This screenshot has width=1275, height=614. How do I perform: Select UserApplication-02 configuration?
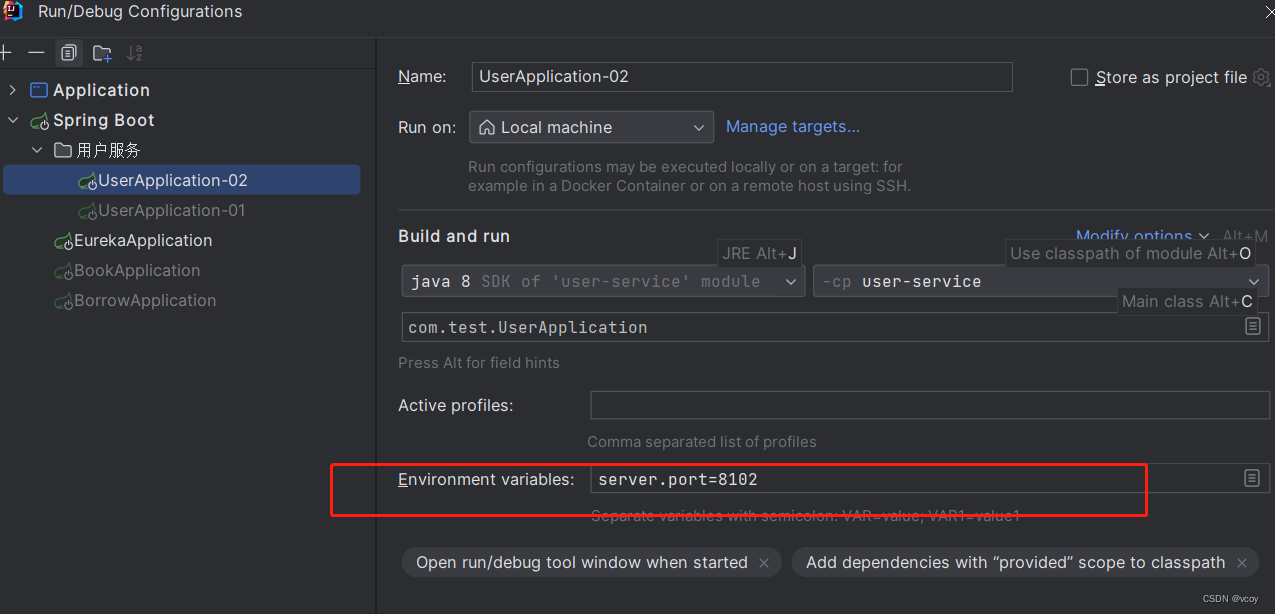click(180, 180)
